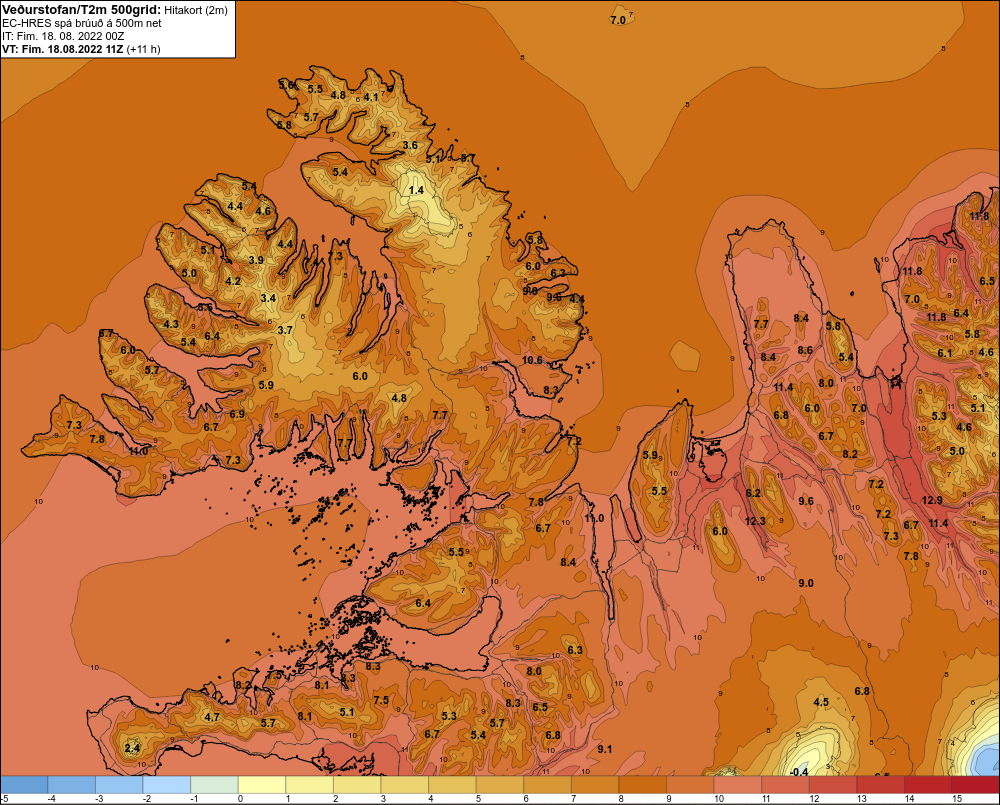1000x805 pixels.
Task: Click the legend swatch between 0 and 1
Action: [262, 785]
